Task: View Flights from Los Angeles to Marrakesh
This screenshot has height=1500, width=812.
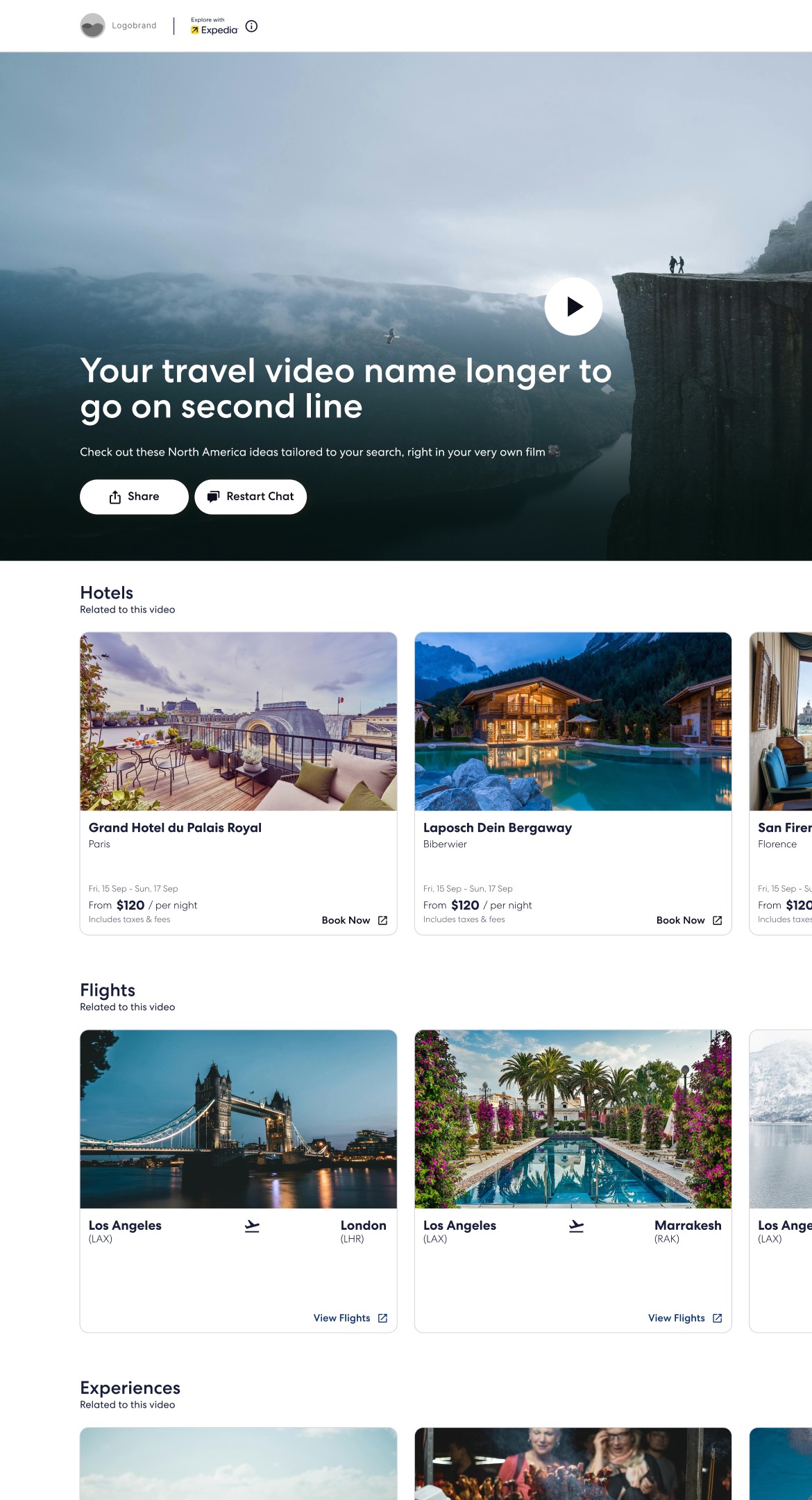Action: (685, 1318)
